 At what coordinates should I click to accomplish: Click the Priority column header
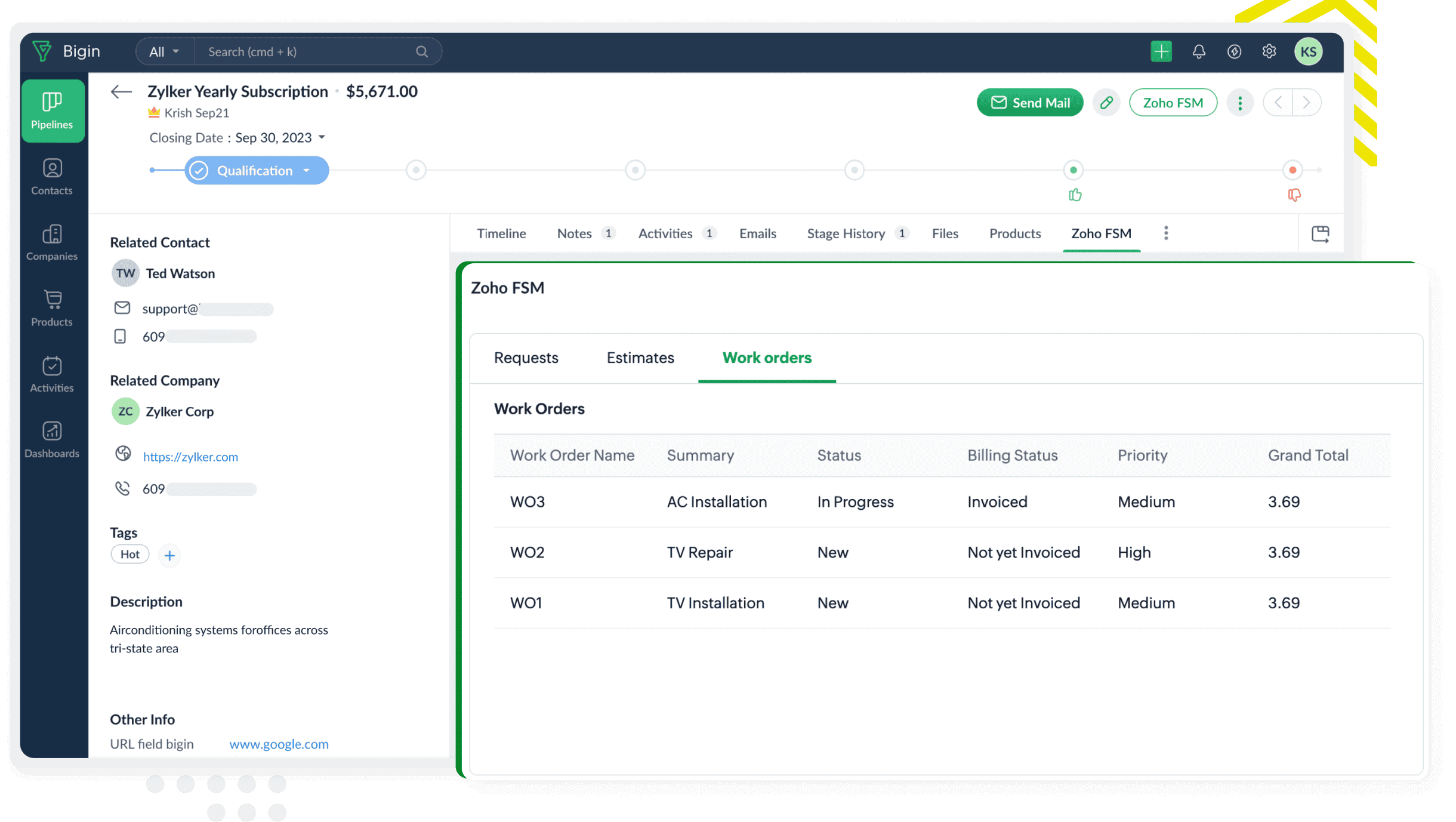click(1142, 455)
